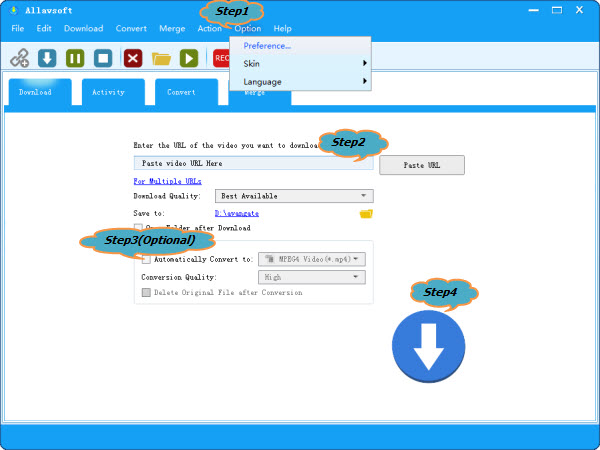Expand the Skin submenu
This screenshot has height=450, width=600.
click(x=300, y=64)
